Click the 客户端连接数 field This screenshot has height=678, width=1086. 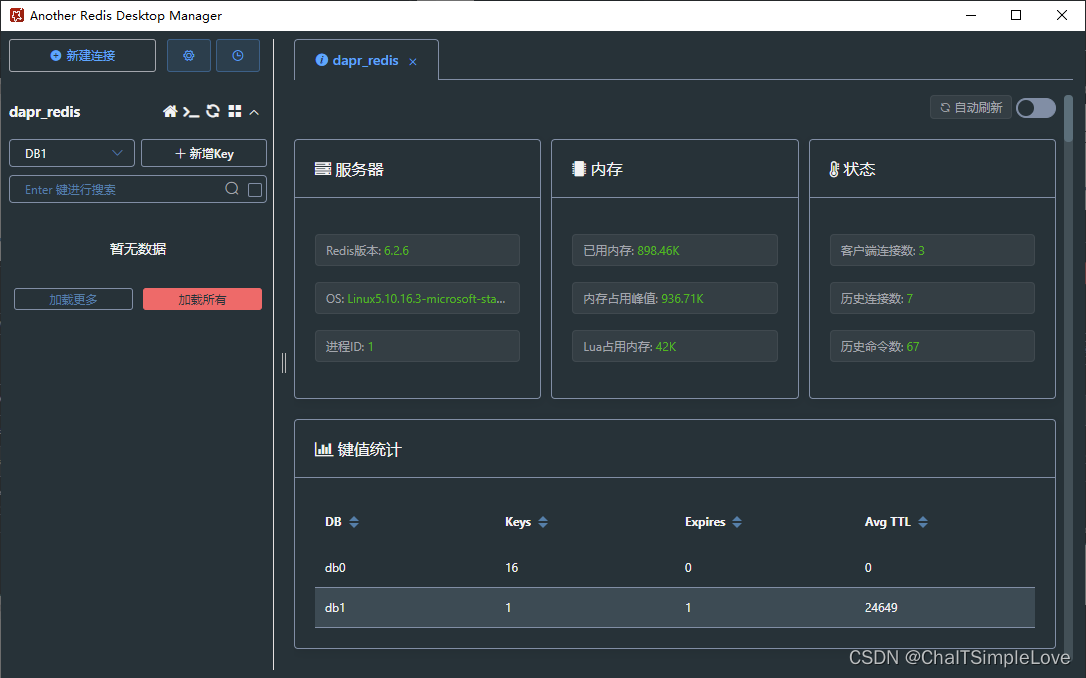[932, 250]
